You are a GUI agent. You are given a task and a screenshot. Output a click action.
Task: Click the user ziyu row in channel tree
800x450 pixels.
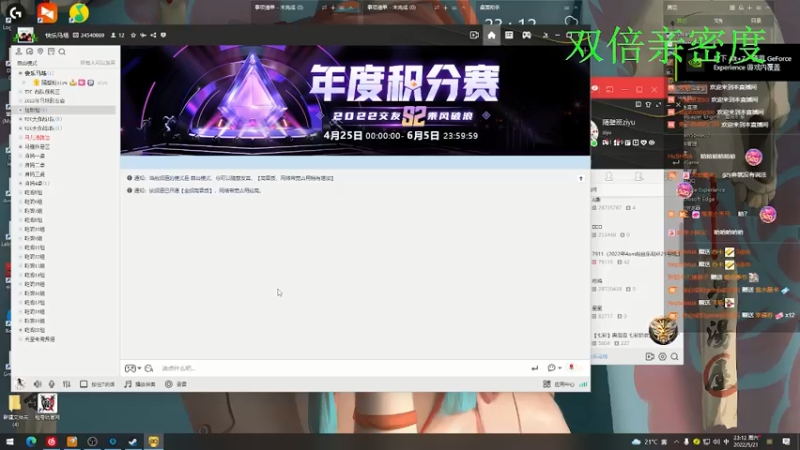(68, 83)
